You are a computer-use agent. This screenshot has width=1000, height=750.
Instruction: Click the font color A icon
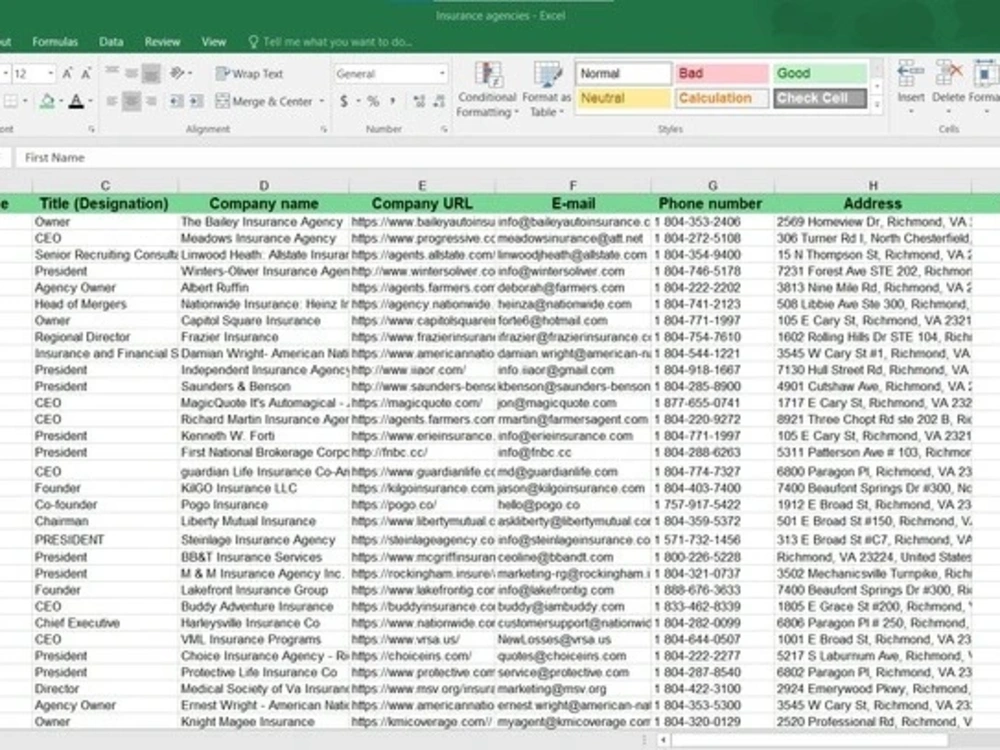pos(76,101)
